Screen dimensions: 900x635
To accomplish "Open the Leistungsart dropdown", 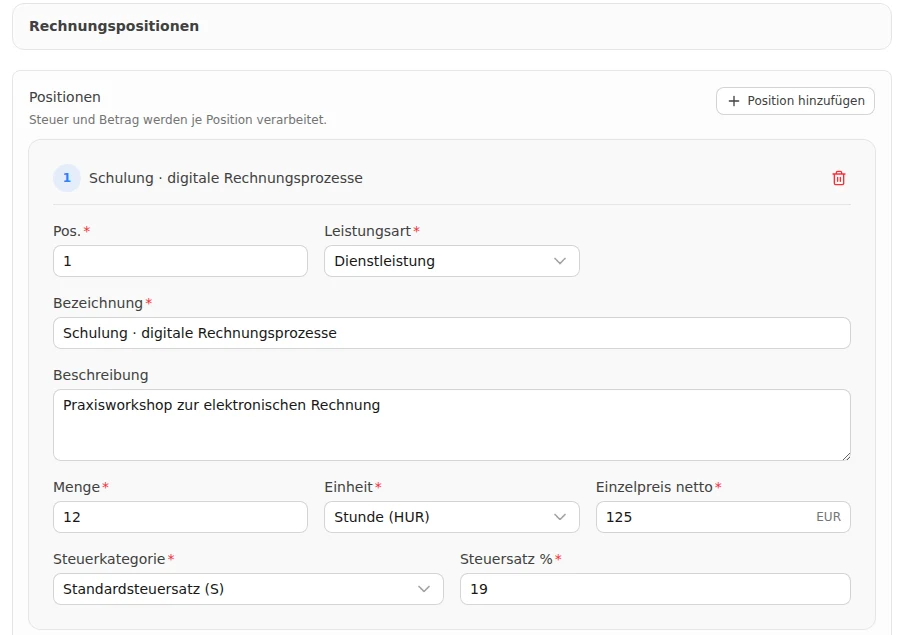I will [x=451, y=261].
